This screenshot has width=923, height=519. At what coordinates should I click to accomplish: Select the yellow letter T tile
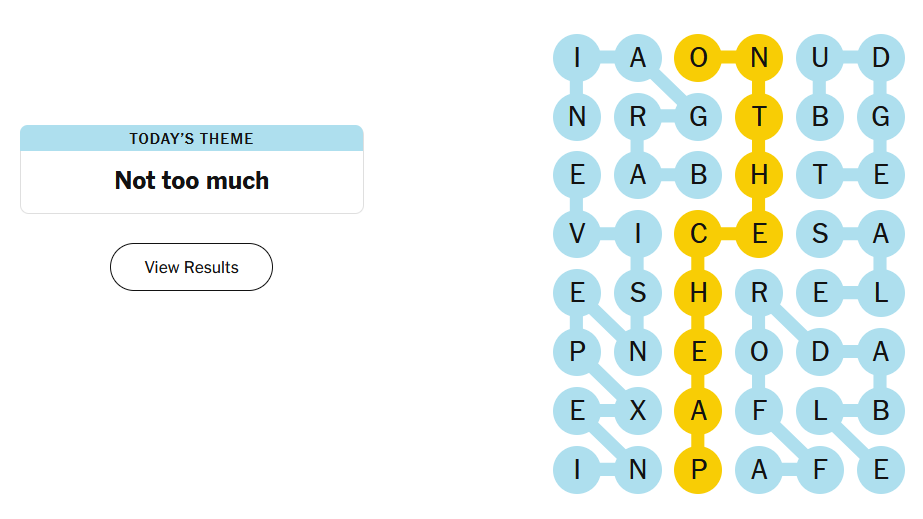tap(759, 117)
